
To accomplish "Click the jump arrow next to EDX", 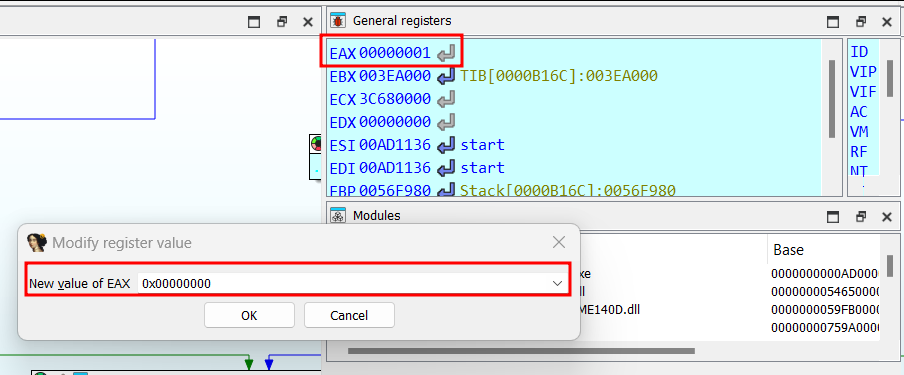I will [x=446, y=122].
